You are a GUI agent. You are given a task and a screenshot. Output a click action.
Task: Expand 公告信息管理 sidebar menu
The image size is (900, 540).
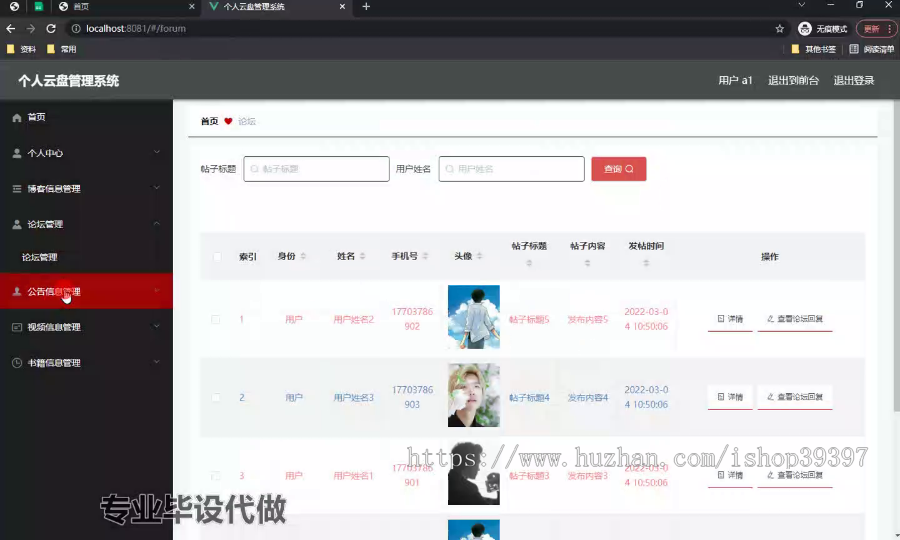(x=86, y=291)
